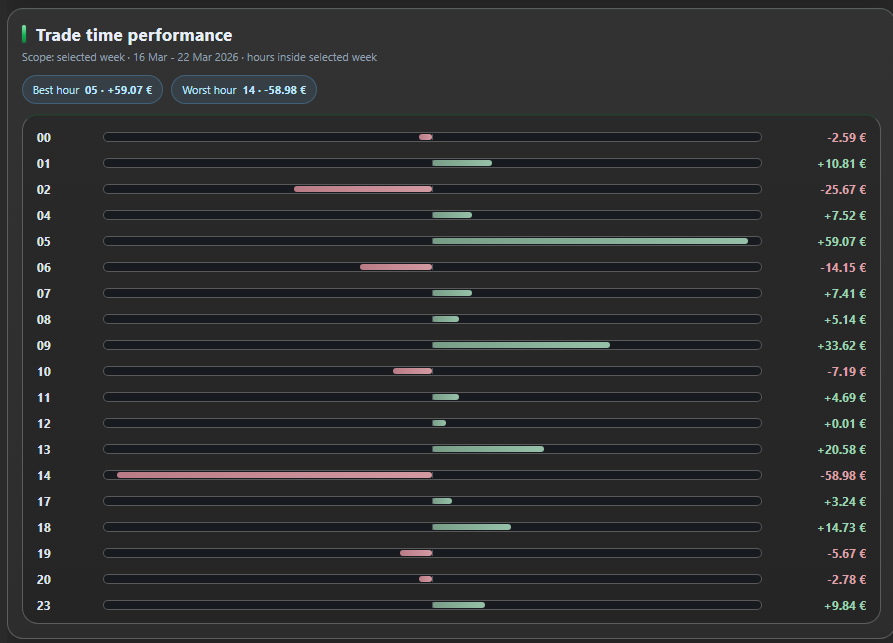Click the small red bar for hour 00
Viewport: 893px width, 643px height.
coord(426,137)
